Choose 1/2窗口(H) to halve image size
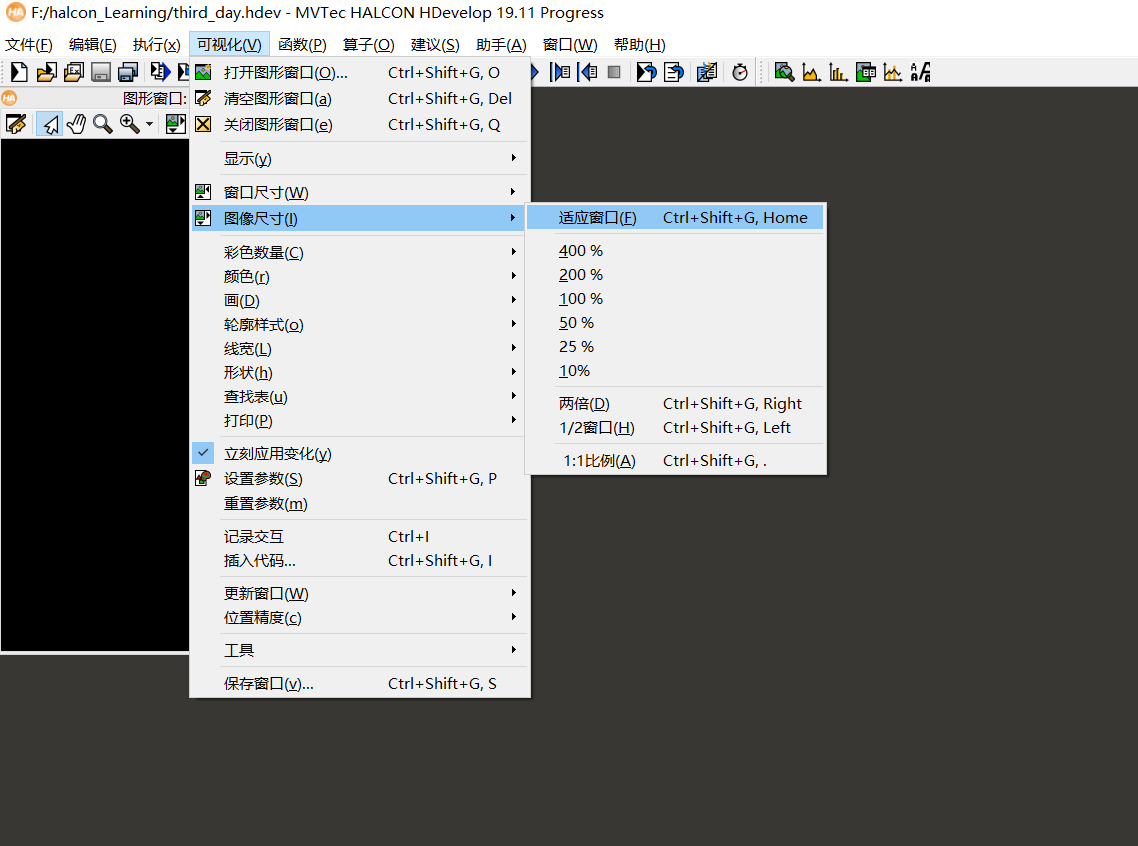Viewport: 1138px width, 846px height. tap(675, 427)
